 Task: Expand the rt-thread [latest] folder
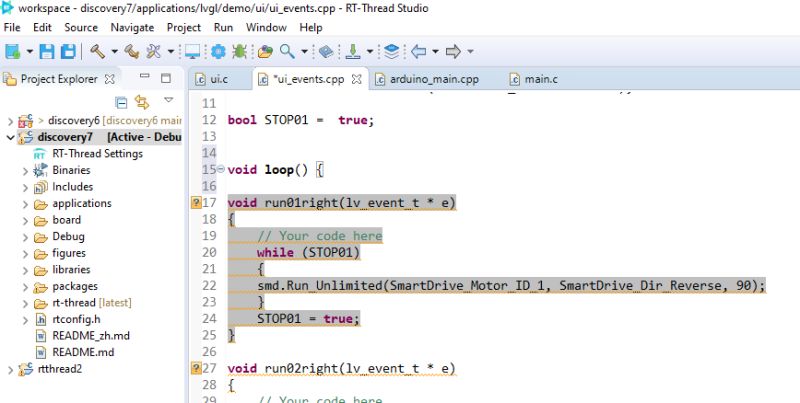(x=25, y=304)
